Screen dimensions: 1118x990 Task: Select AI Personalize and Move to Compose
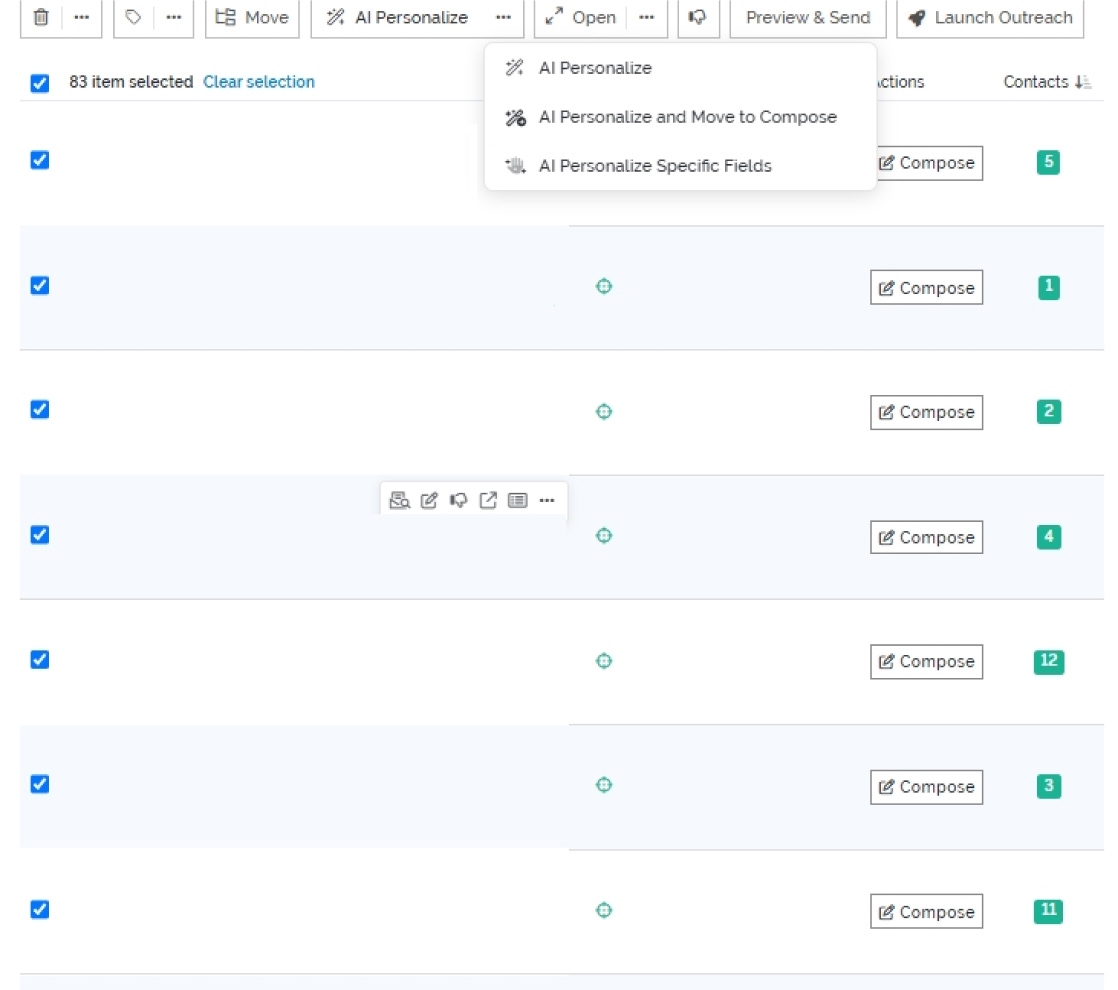tap(687, 117)
